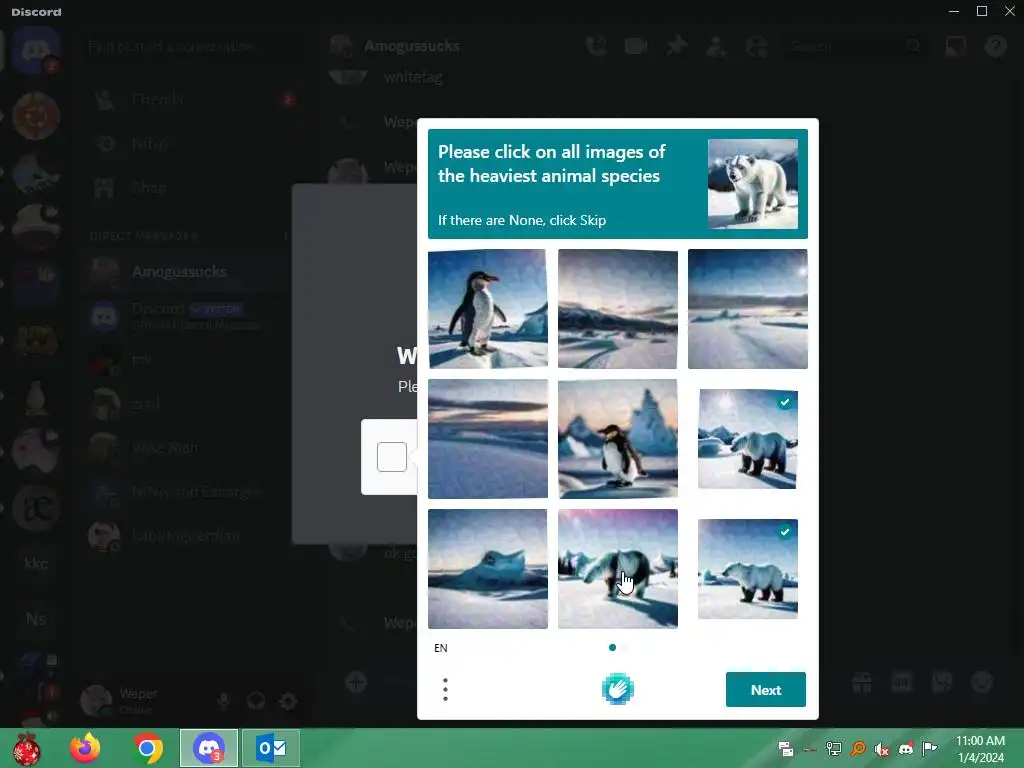Add friends to DM icon
The width and height of the screenshot is (1024, 768).
(716, 46)
